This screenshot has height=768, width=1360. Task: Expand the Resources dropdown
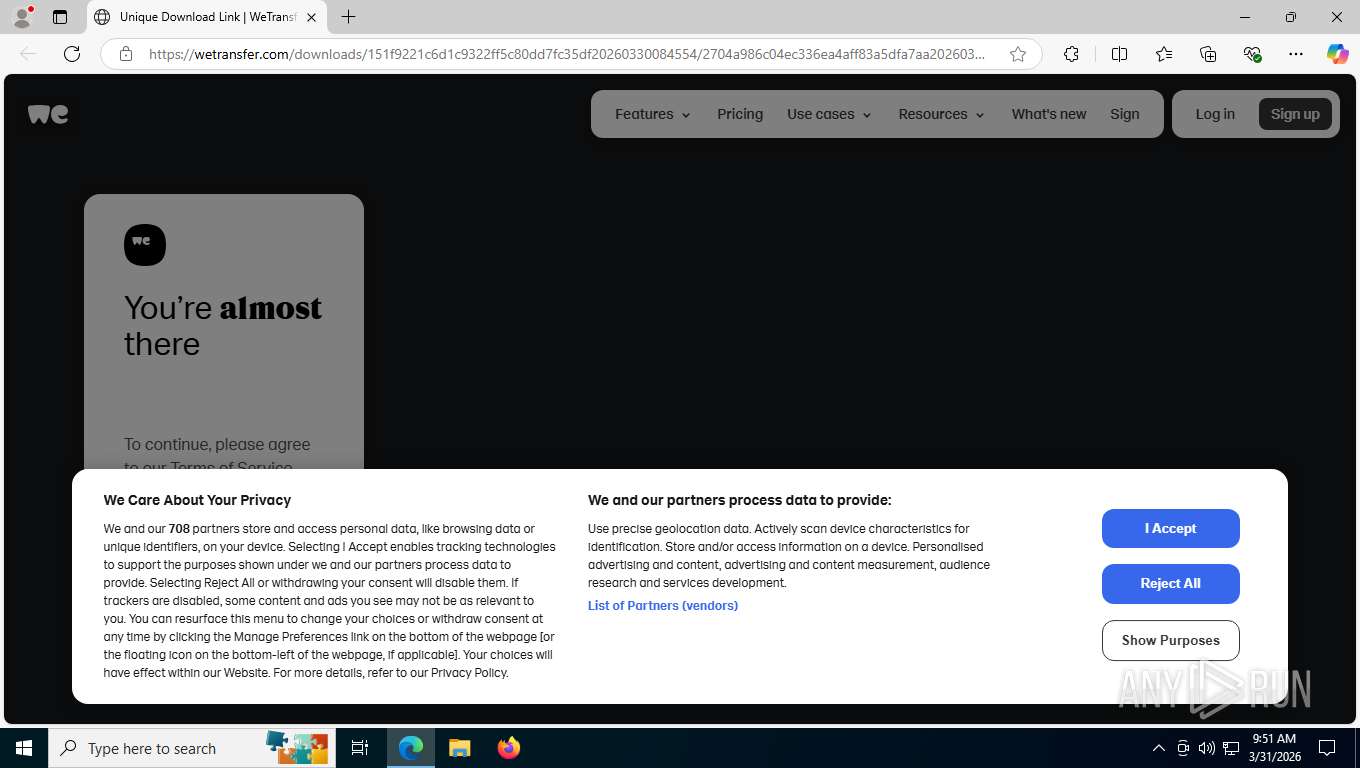tap(941, 114)
